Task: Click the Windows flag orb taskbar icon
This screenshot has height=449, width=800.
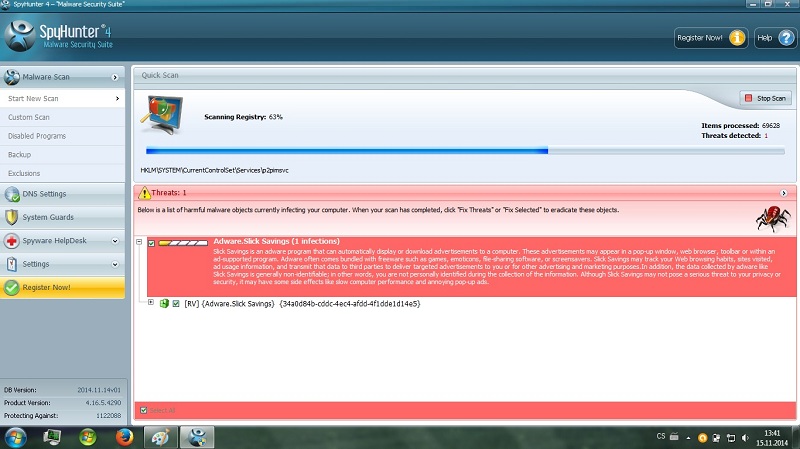Action: click(88, 437)
